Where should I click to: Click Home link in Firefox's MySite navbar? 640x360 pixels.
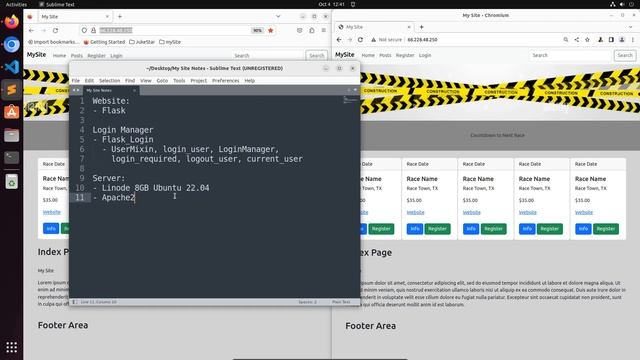pos(59,56)
